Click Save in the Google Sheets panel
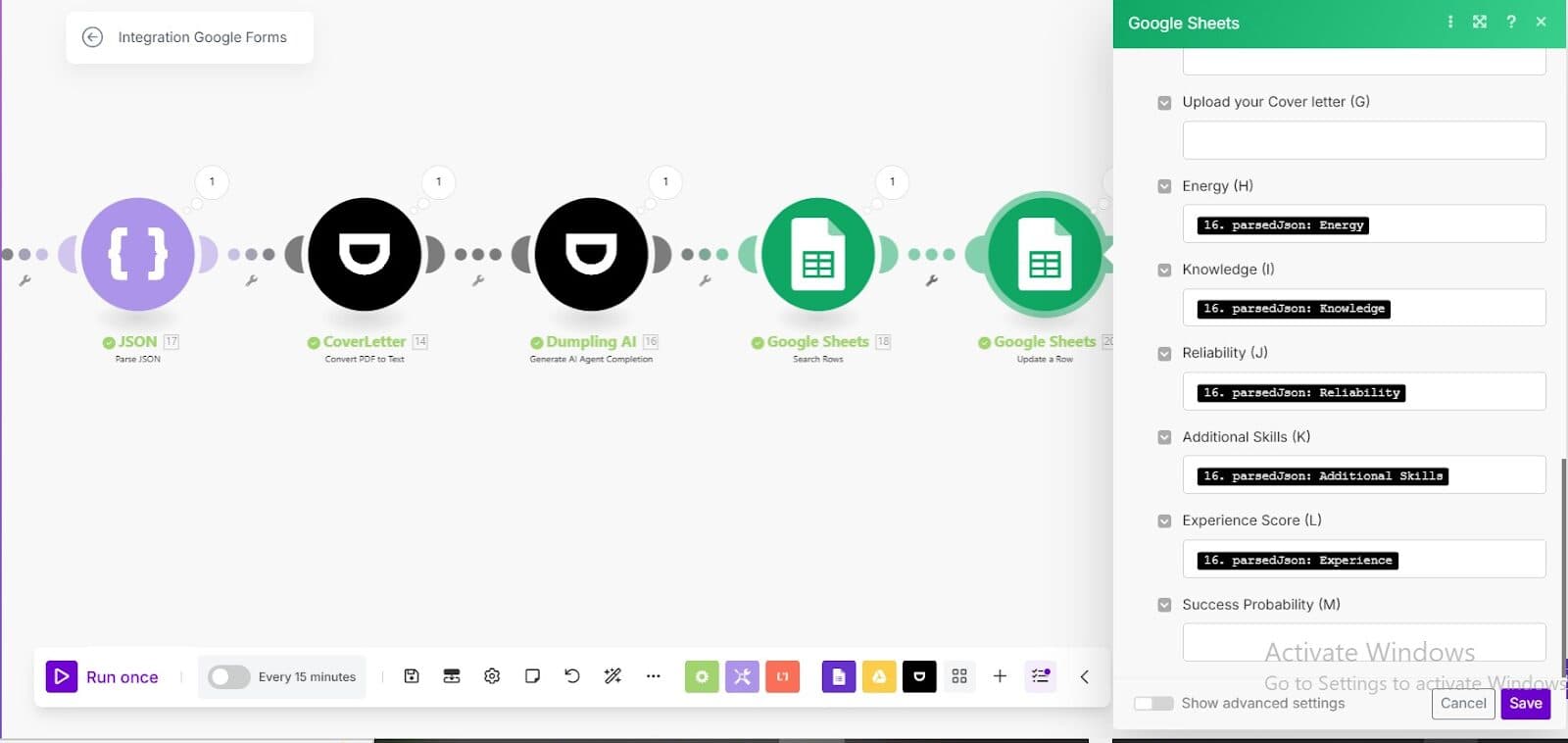The width and height of the screenshot is (1568, 743). 1526,703
